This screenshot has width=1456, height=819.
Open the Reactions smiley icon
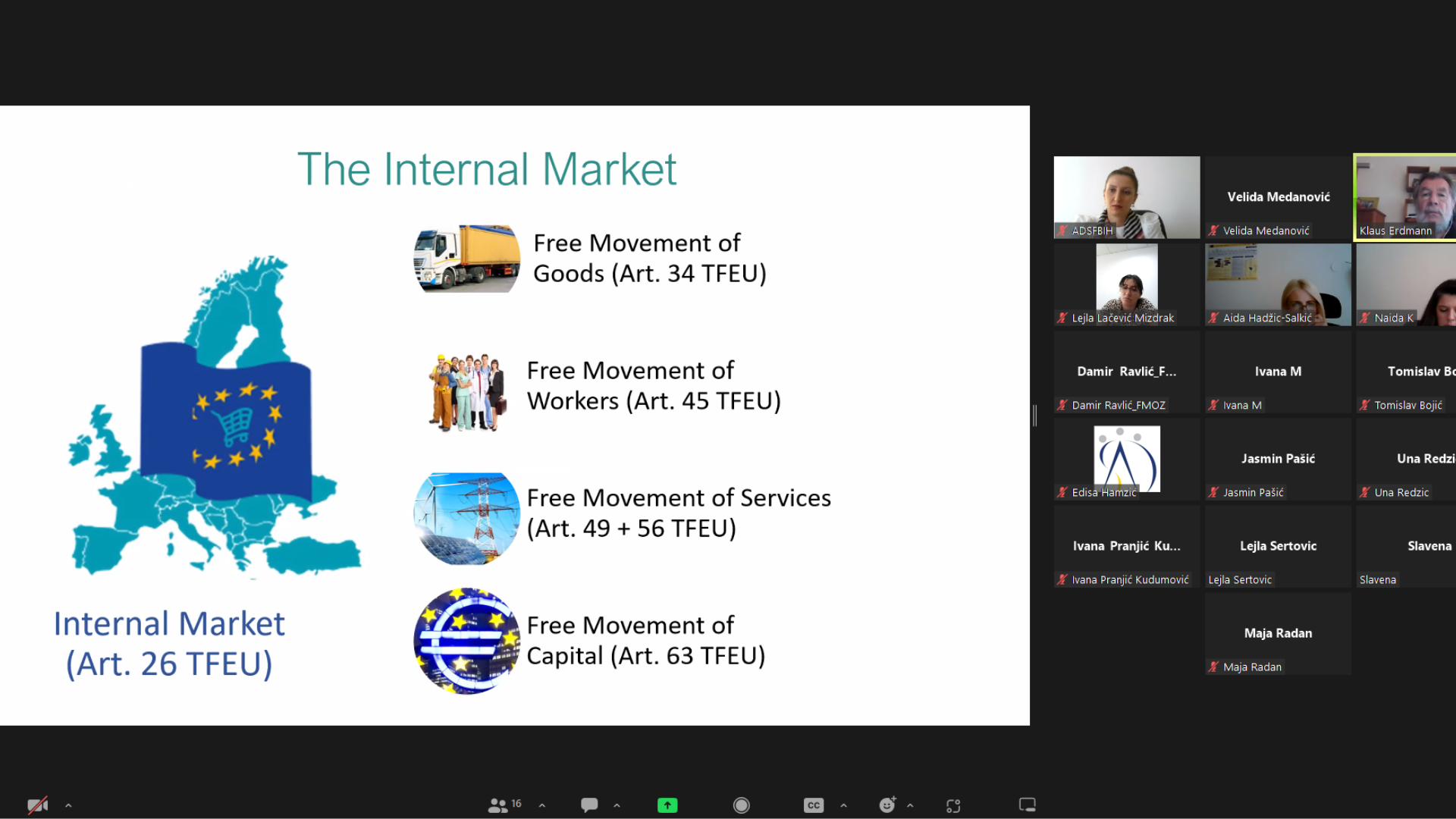click(x=887, y=805)
